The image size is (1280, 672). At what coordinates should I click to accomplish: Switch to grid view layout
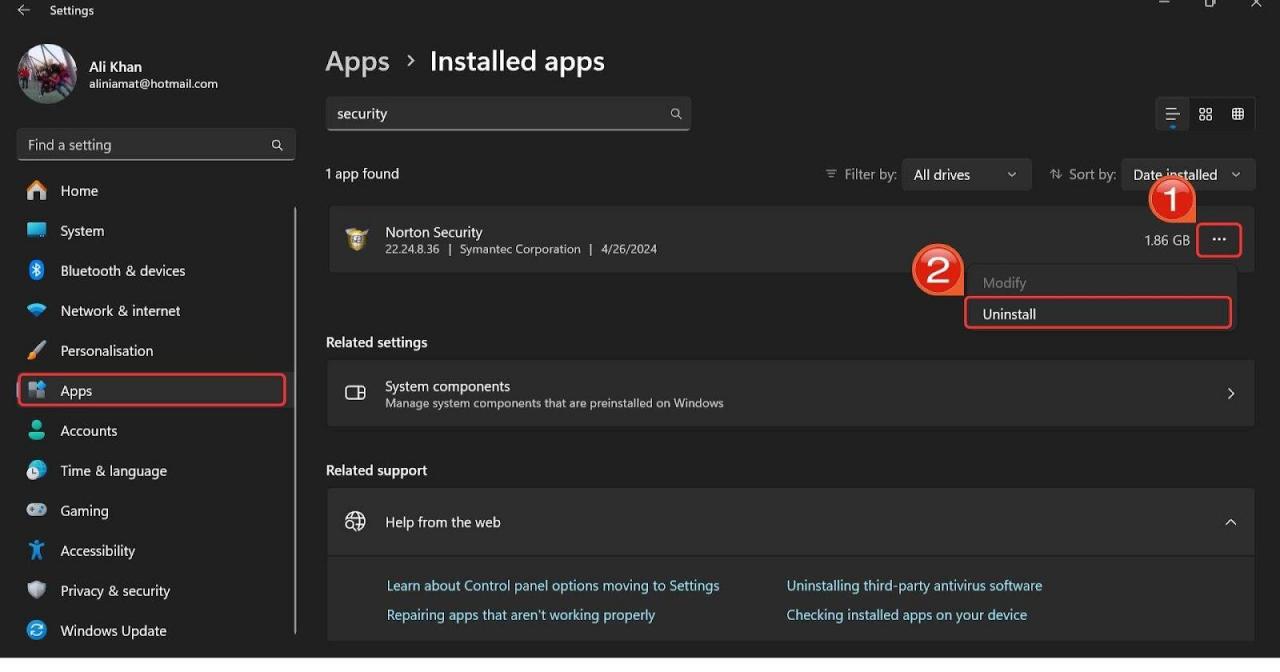(x=1205, y=113)
